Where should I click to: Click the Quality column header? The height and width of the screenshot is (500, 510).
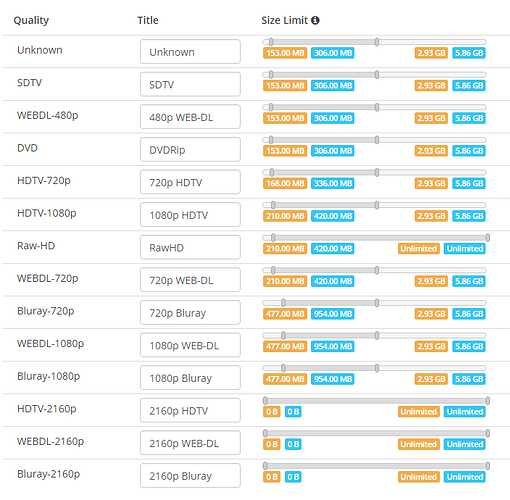click(x=31, y=20)
